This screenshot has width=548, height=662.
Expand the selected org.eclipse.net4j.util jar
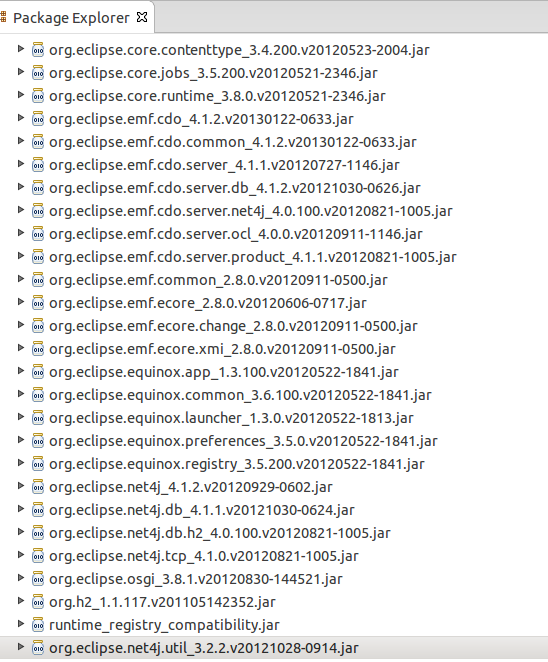click(x=20, y=646)
